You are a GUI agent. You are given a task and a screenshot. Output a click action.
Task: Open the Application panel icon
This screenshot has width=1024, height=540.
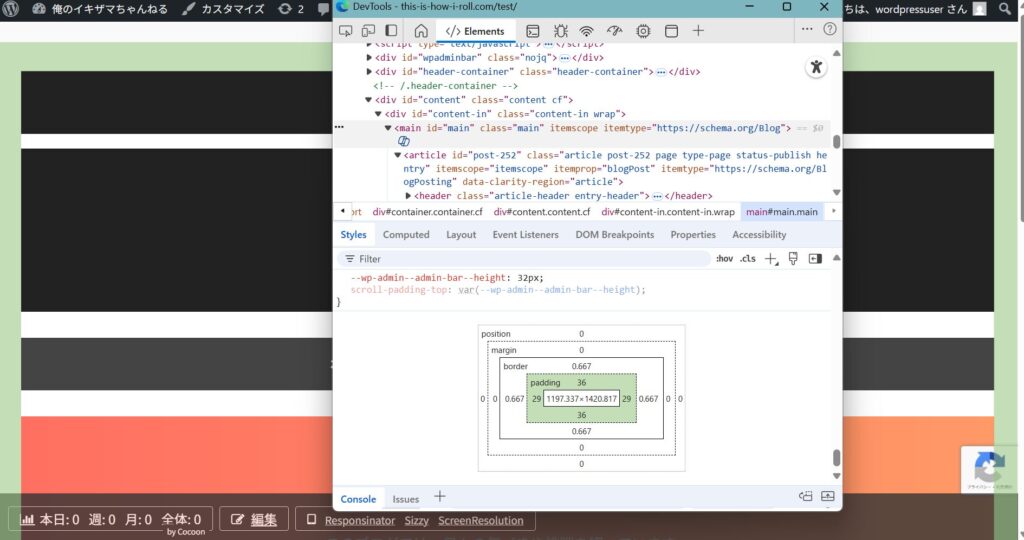pyautogui.click(x=670, y=31)
